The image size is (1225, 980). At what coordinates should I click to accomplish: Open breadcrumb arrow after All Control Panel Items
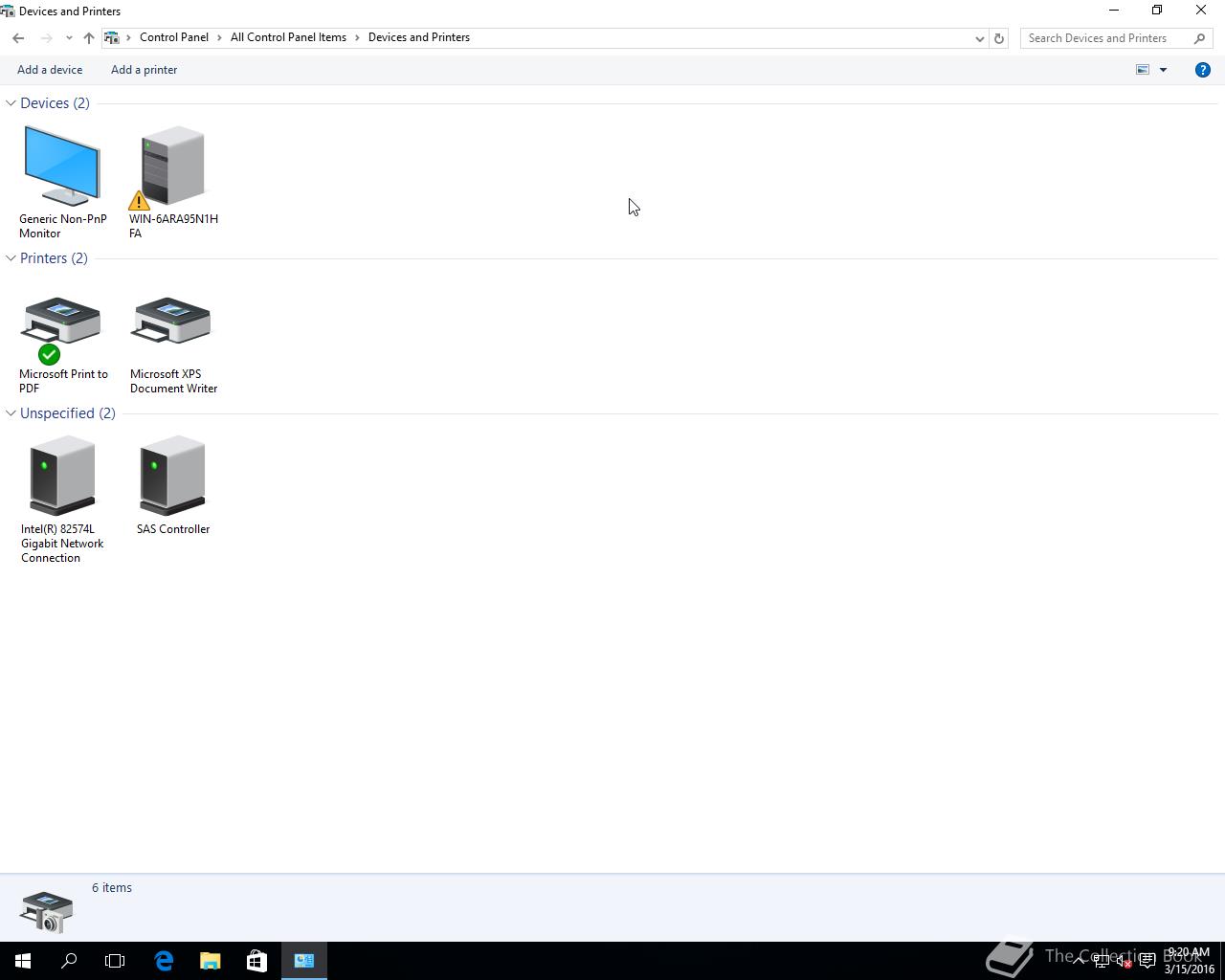357,37
